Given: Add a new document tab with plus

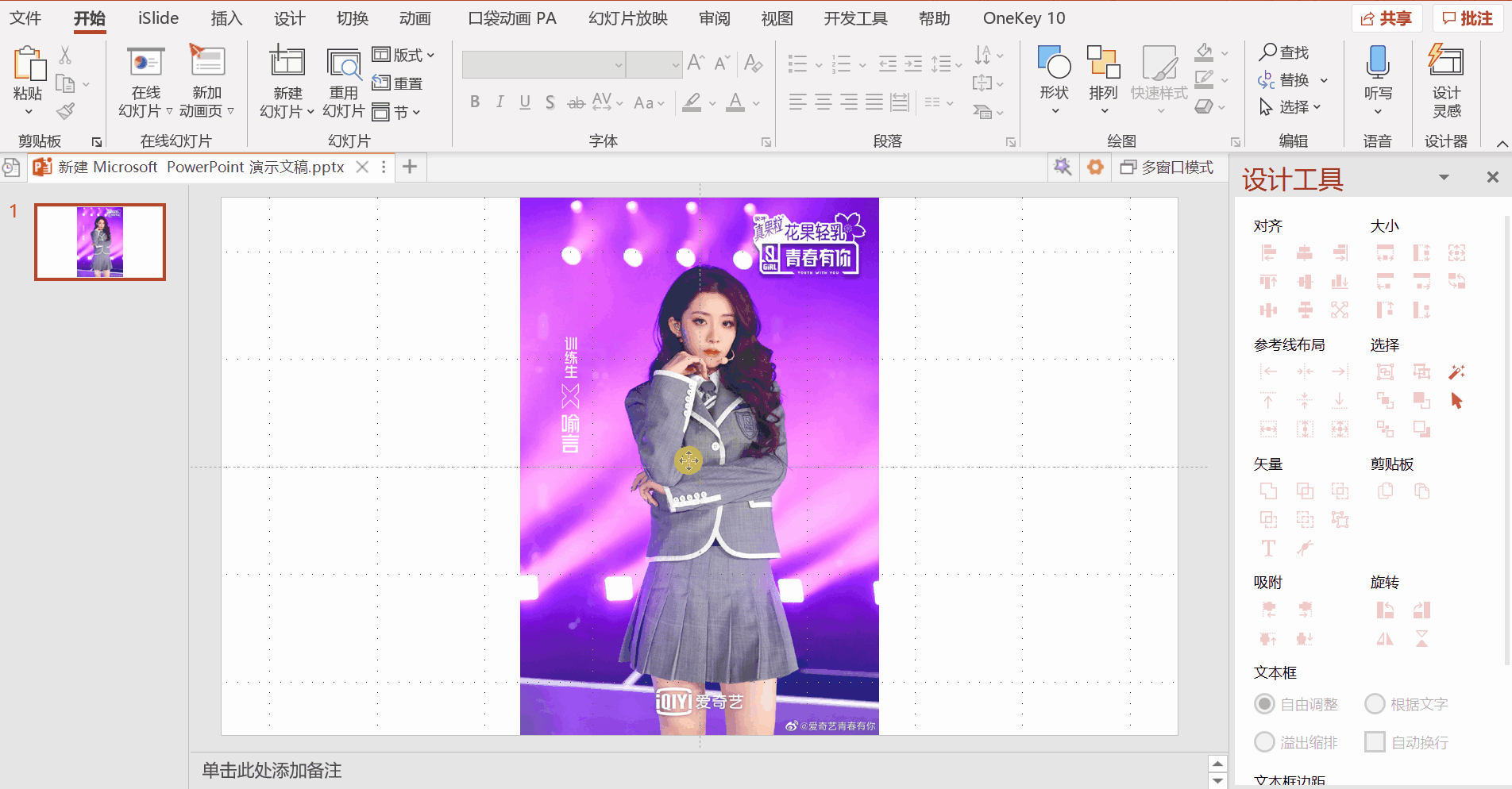Looking at the screenshot, I should point(410,167).
